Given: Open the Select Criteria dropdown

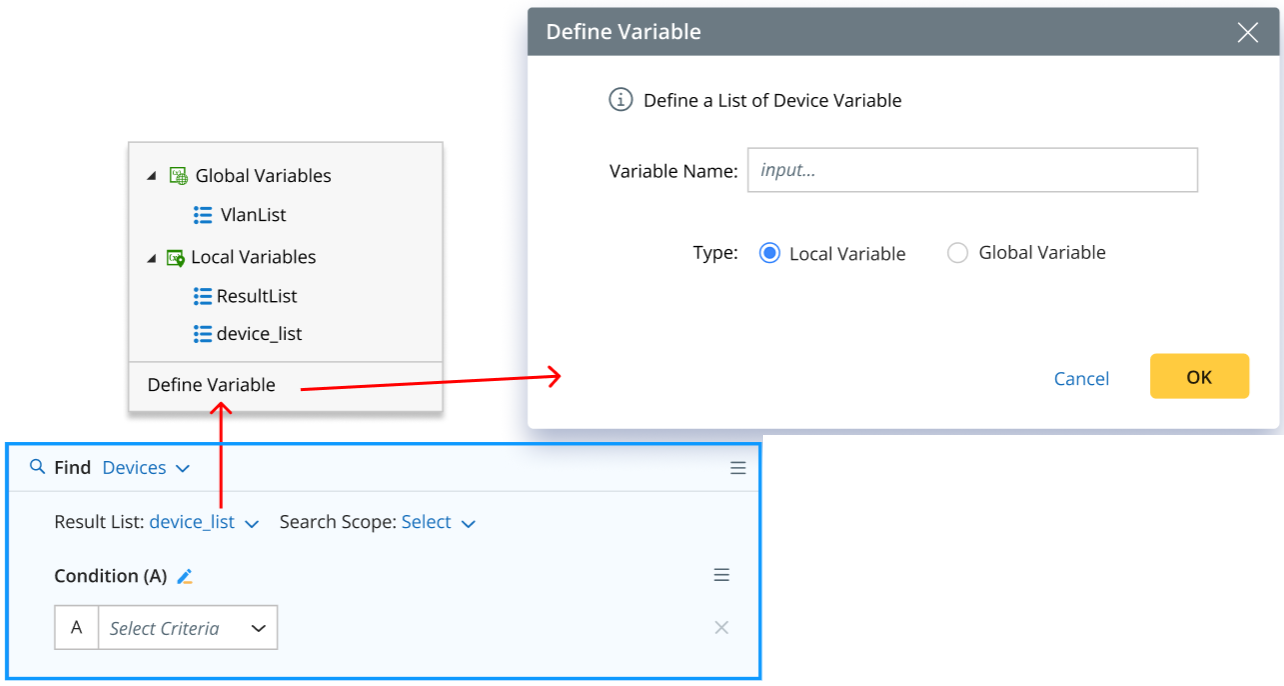Looking at the screenshot, I should tap(187, 628).
